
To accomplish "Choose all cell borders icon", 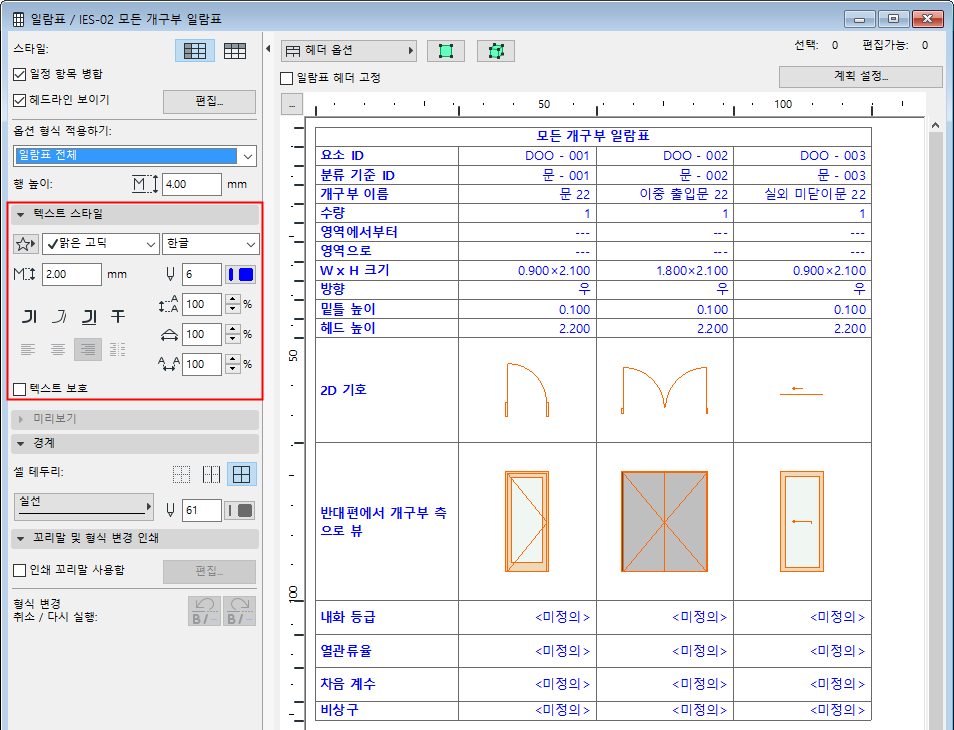I will 241,474.
